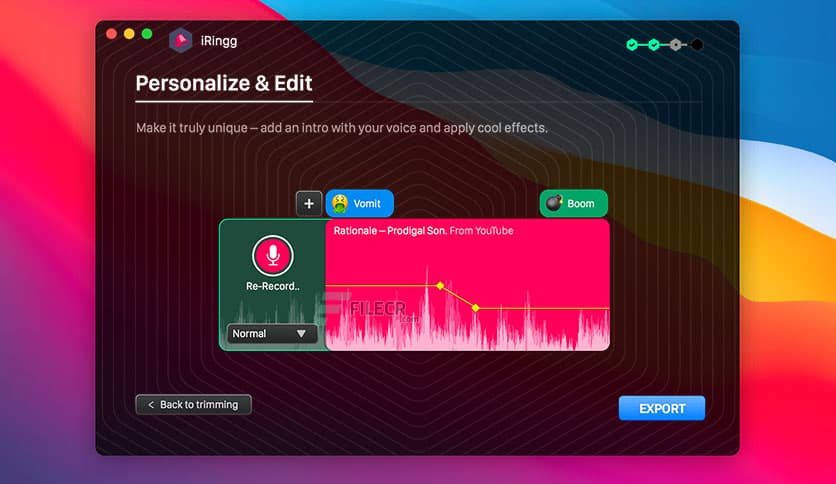Go back to trimming
This screenshot has width=836, height=484.
tap(194, 405)
